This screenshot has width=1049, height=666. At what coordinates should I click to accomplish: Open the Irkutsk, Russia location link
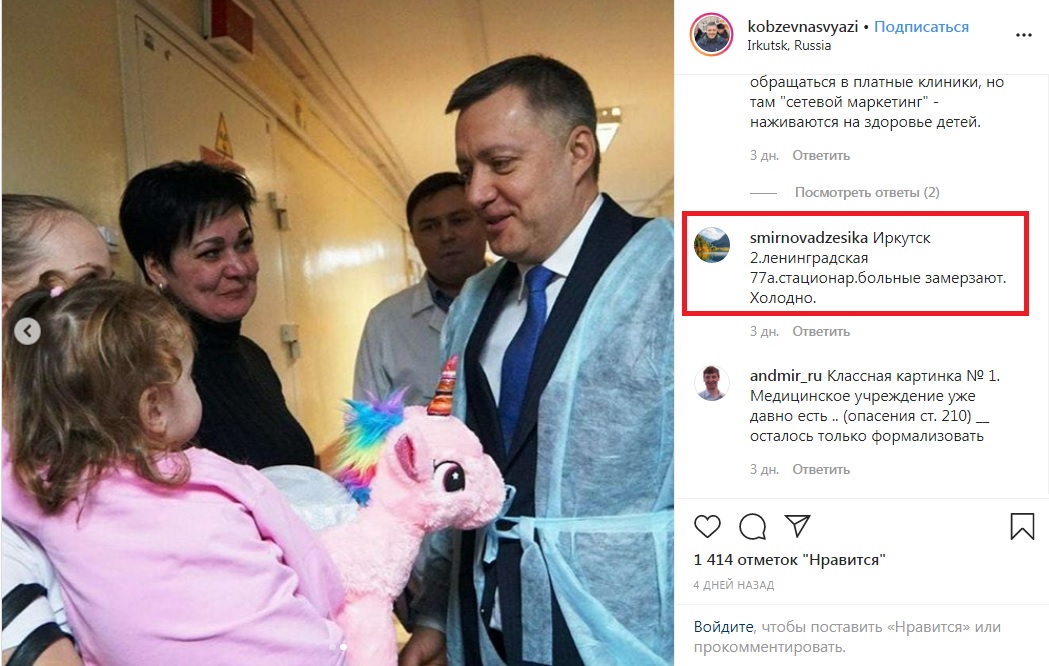789,45
